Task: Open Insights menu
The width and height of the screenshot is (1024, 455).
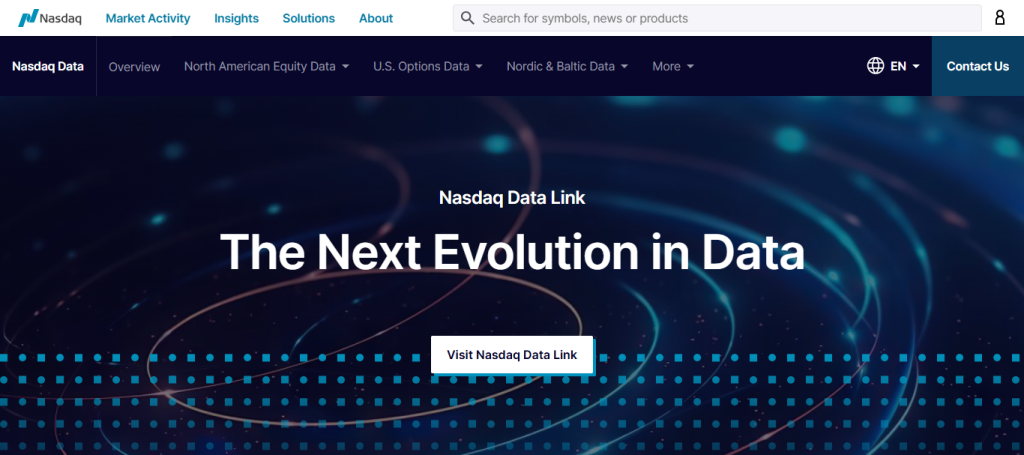Action: [236, 18]
